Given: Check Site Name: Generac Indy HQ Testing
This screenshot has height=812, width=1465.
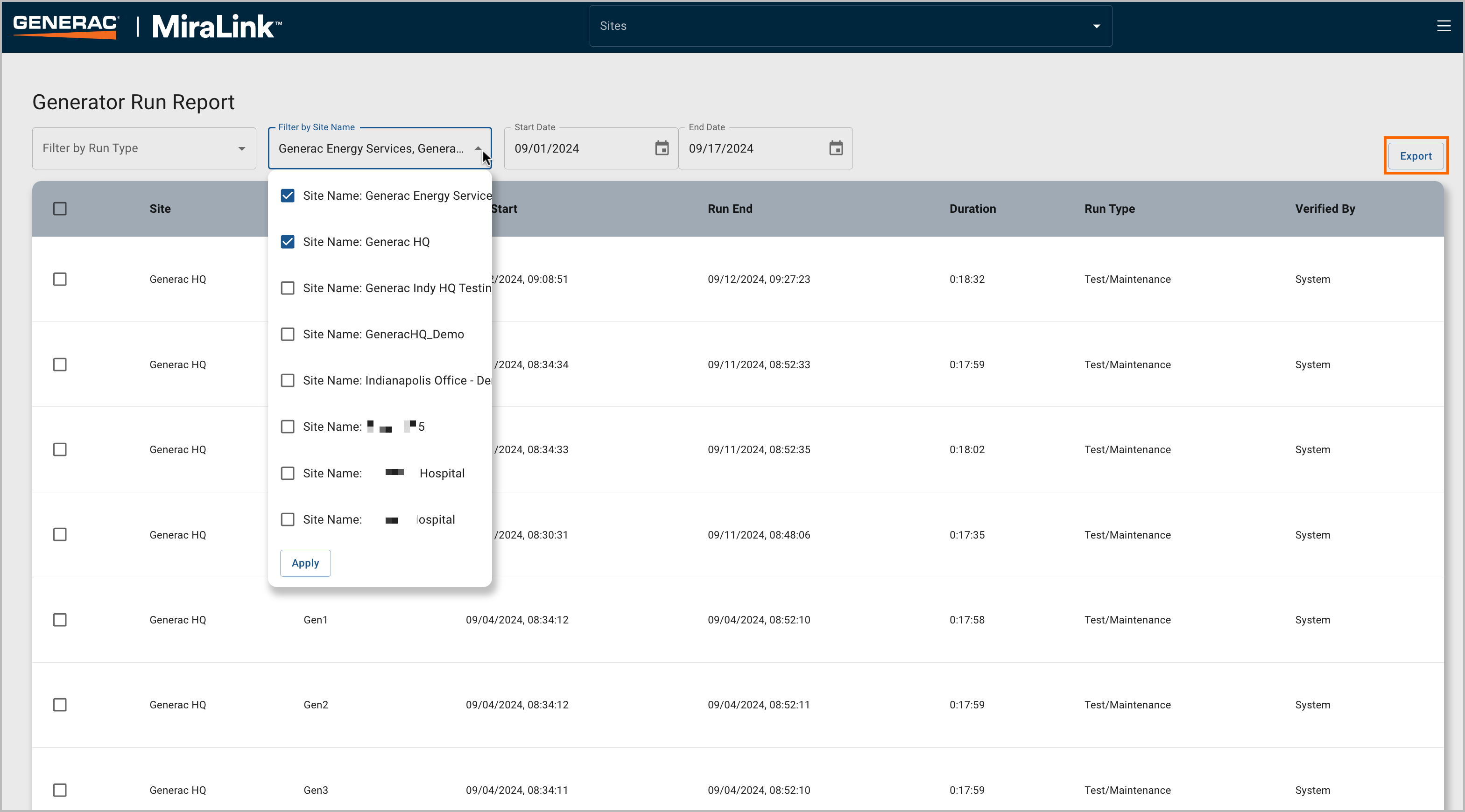Looking at the screenshot, I should coord(288,288).
